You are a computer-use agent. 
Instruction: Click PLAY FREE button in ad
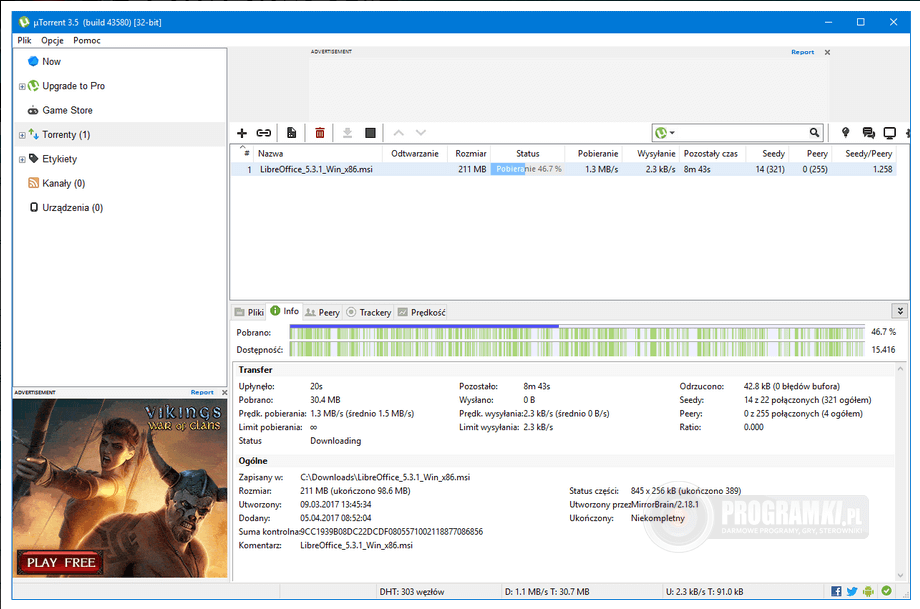pyautogui.click(x=60, y=563)
